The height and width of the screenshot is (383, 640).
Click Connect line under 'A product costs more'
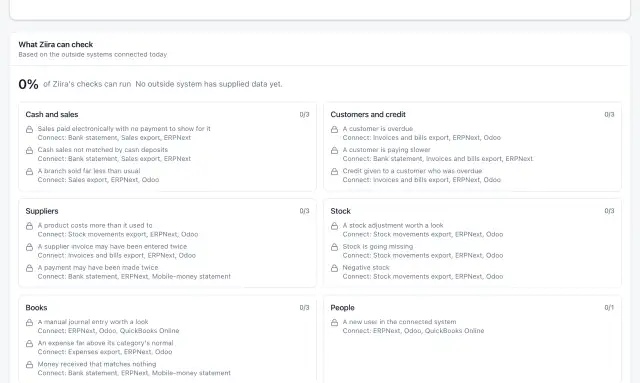118,234
